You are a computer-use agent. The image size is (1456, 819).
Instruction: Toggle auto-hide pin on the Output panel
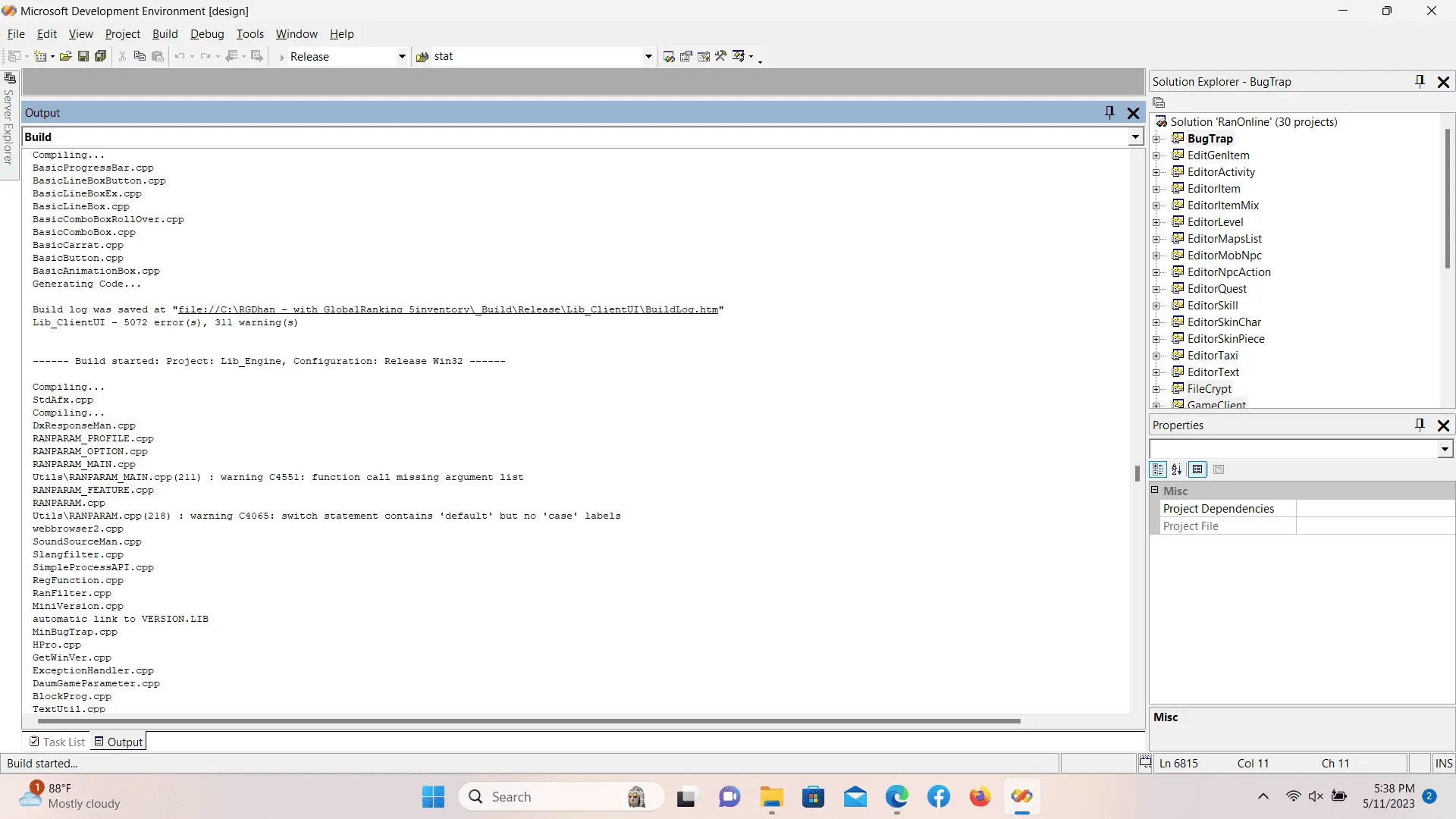pos(1109,113)
